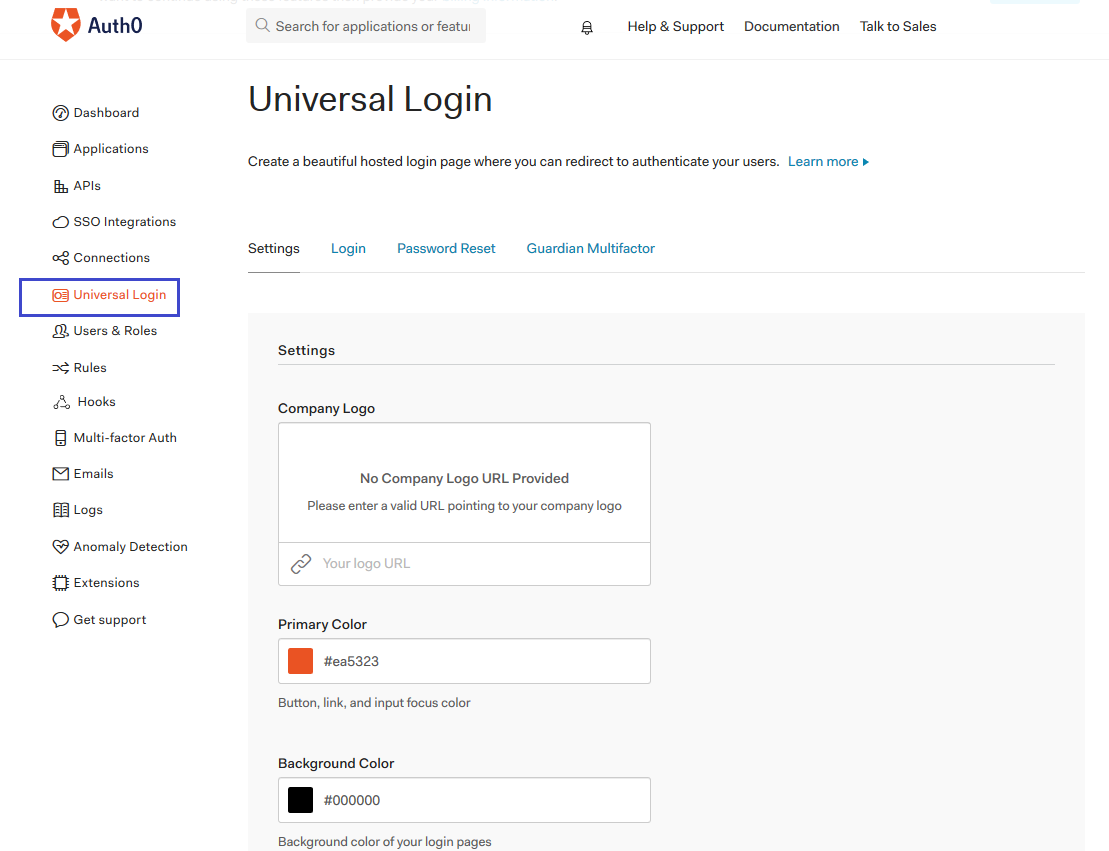Click the 'Universal Login' page heading

coord(370,99)
